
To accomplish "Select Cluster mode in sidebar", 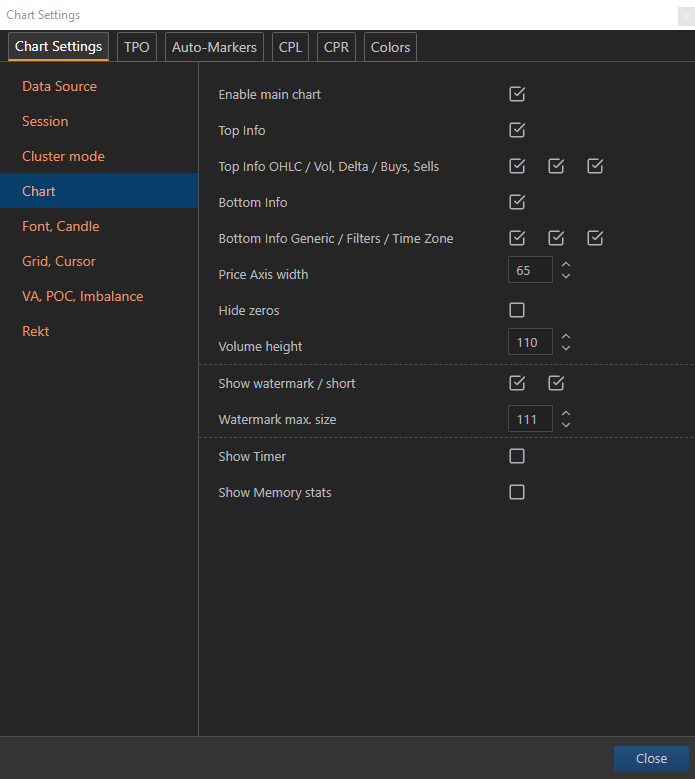I will pos(99,156).
